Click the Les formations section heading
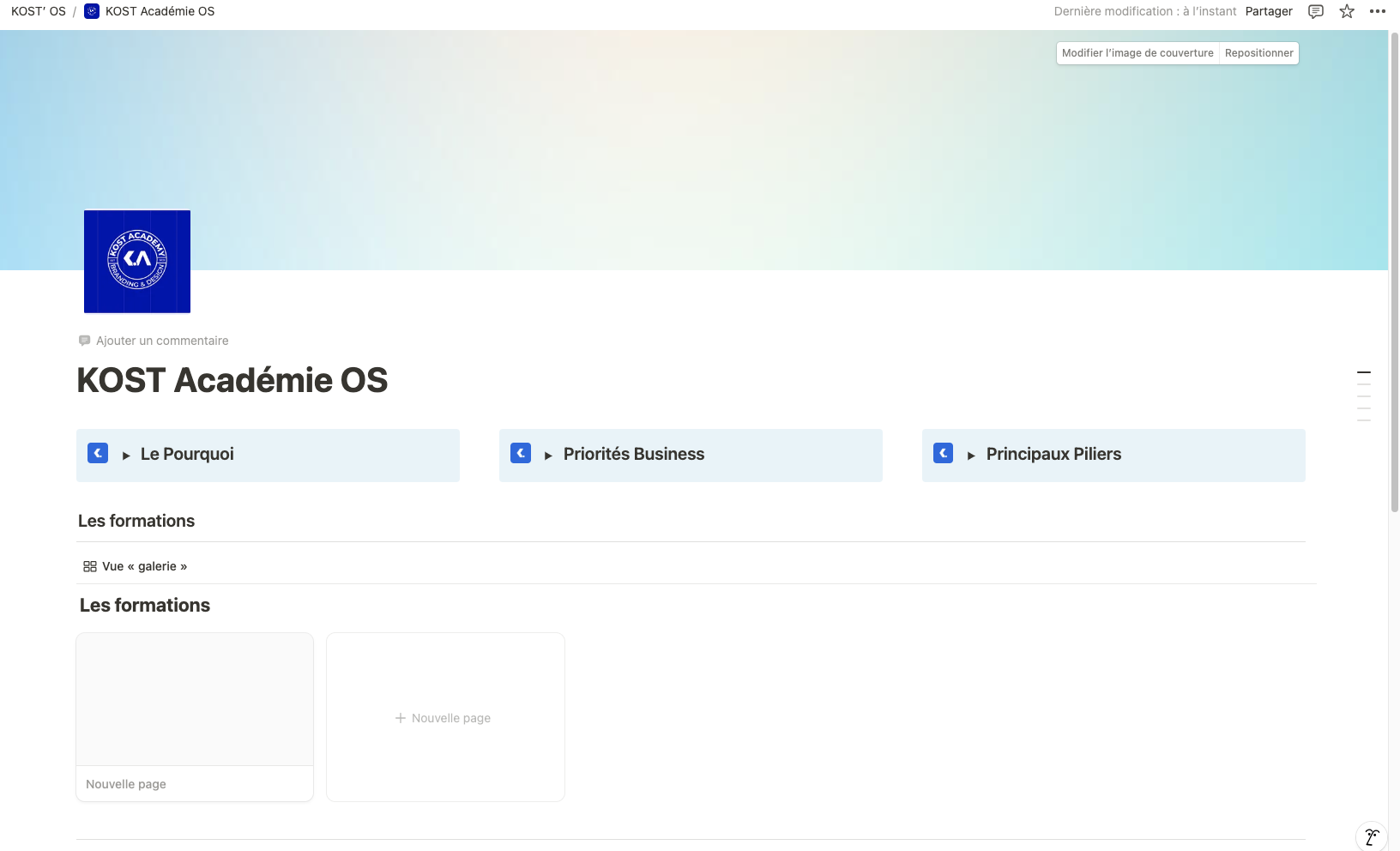Image resolution: width=1400 pixels, height=851 pixels. [x=136, y=521]
